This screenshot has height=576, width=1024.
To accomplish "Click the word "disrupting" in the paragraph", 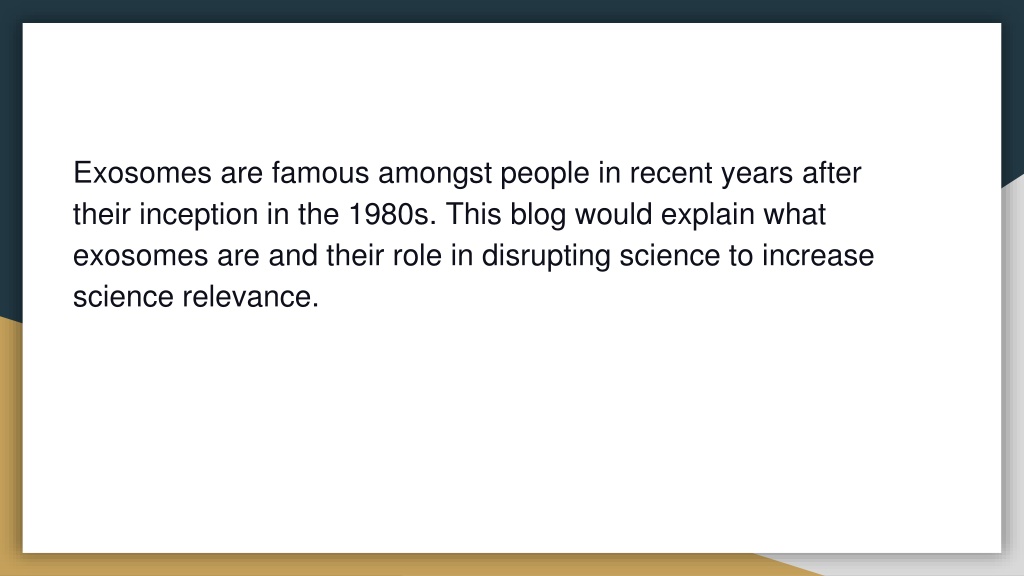I will tap(546, 257).
